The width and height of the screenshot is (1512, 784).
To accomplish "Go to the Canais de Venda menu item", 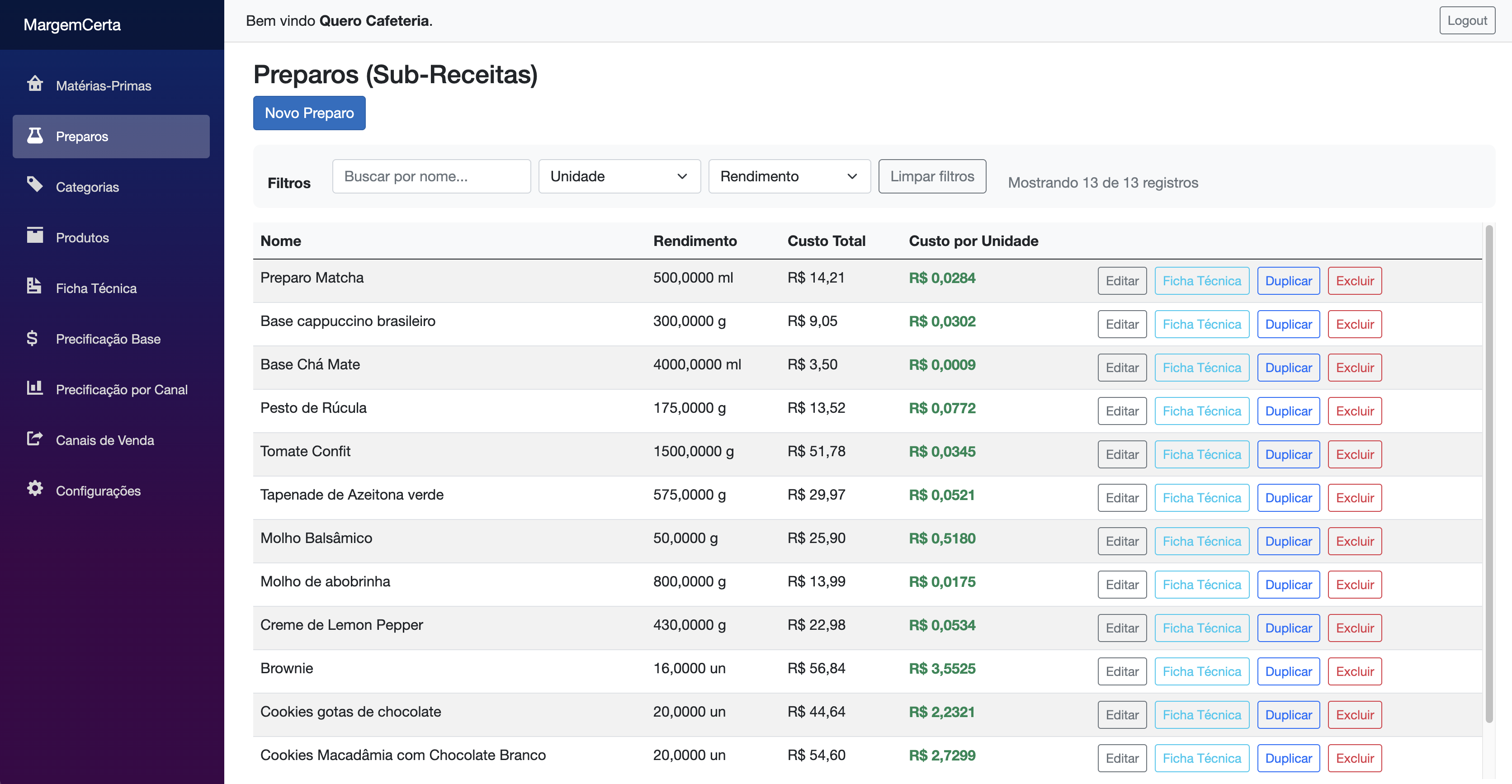I will tap(104, 440).
